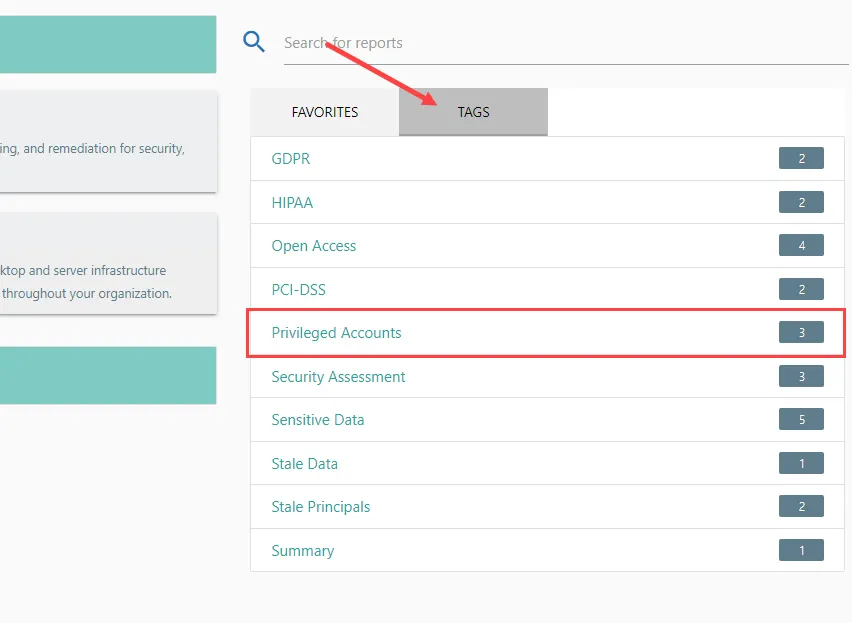This screenshot has width=852, height=623.
Task: Click the server infrastructure description card
Action: coord(108,263)
